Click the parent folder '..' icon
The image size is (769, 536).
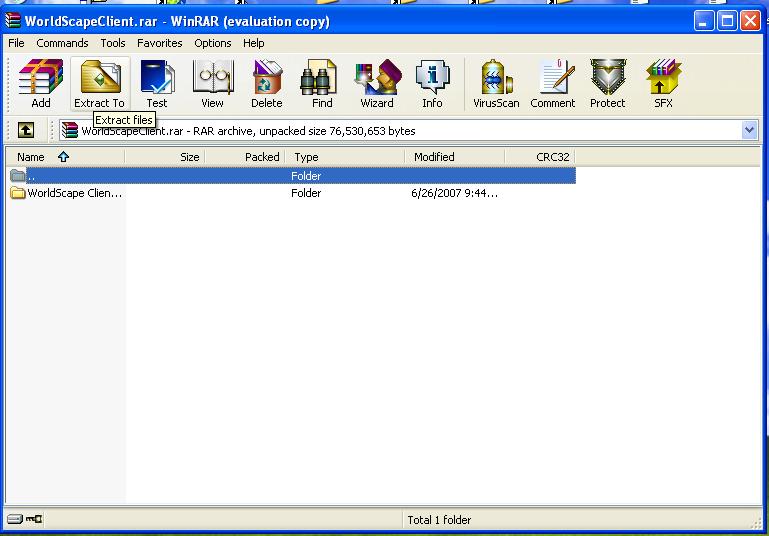pos(18,175)
